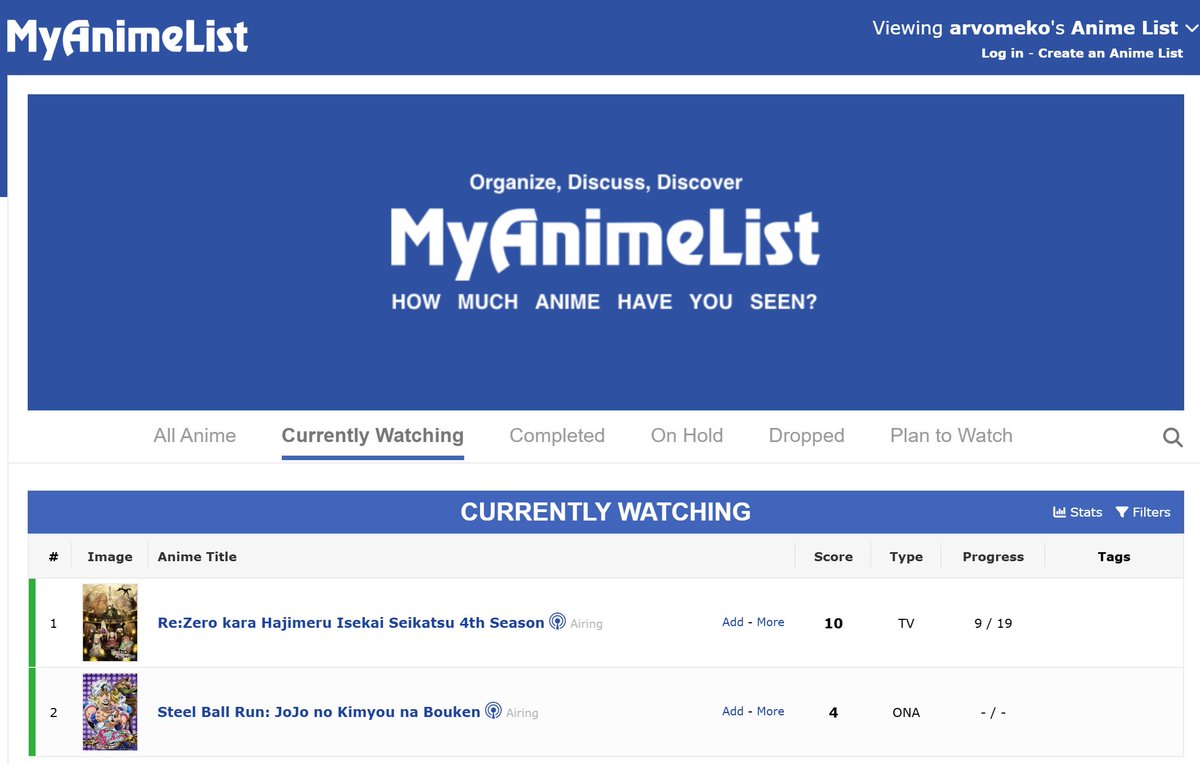Click Create an Anime List link
This screenshot has height=765, width=1200.
click(x=1110, y=53)
